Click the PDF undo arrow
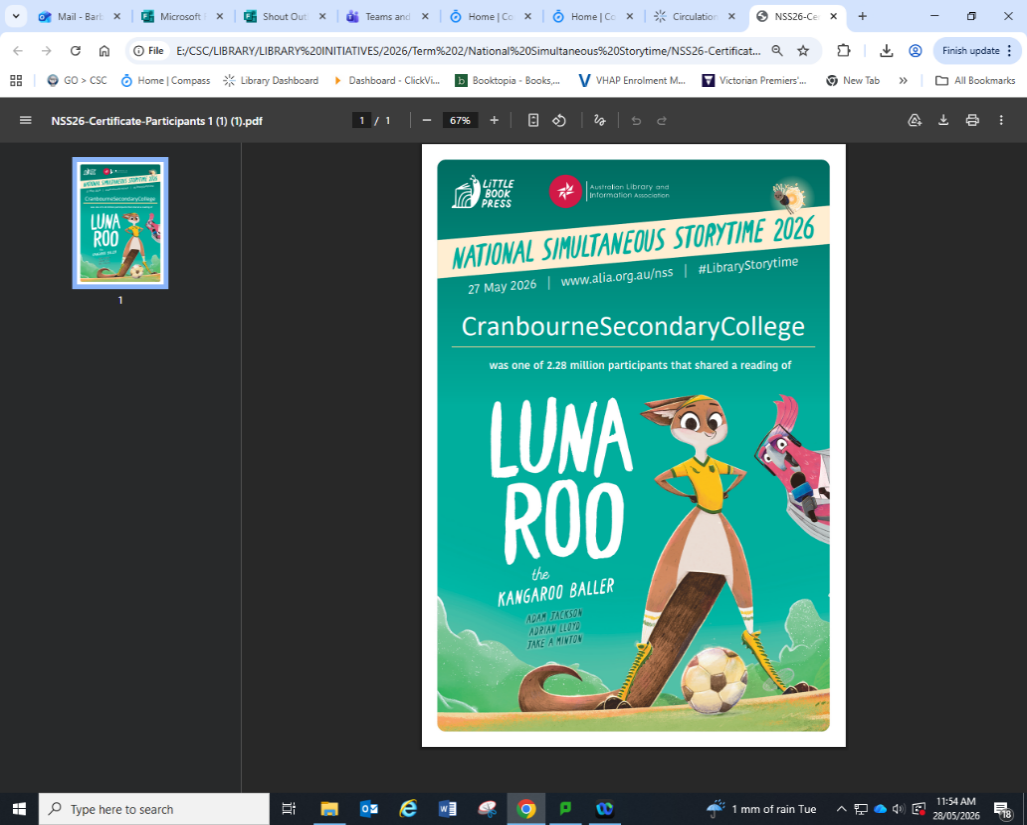Viewport: 1027px width, 825px height. (636, 120)
